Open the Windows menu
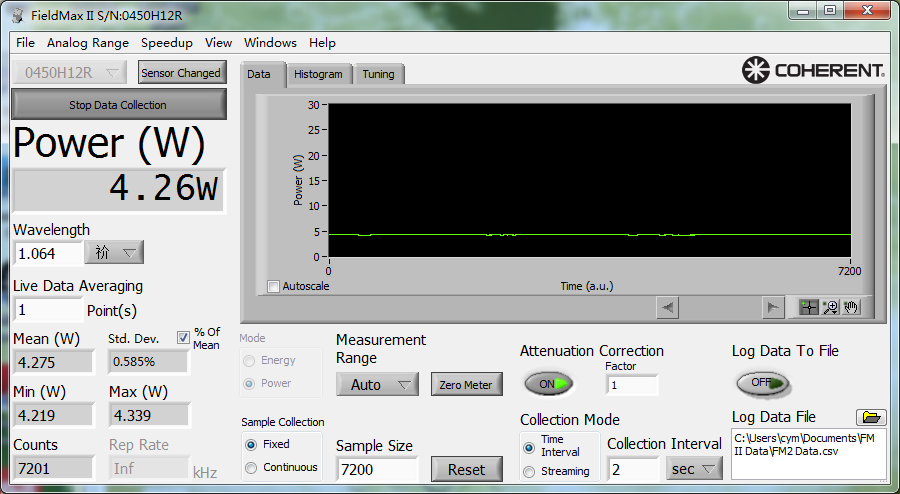 pyautogui.click(x=270, y=43)
